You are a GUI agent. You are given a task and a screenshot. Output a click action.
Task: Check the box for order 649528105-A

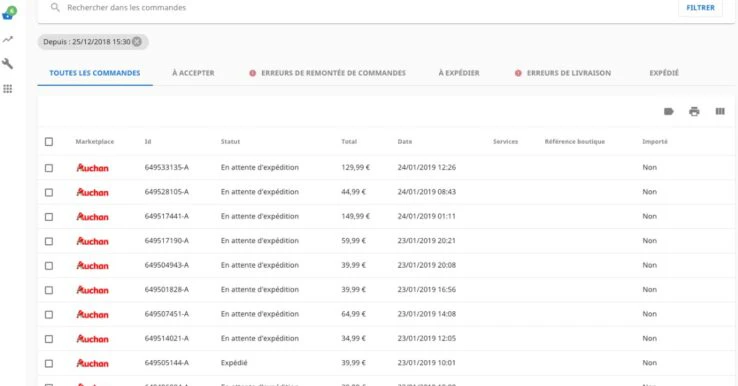(49, 193)
